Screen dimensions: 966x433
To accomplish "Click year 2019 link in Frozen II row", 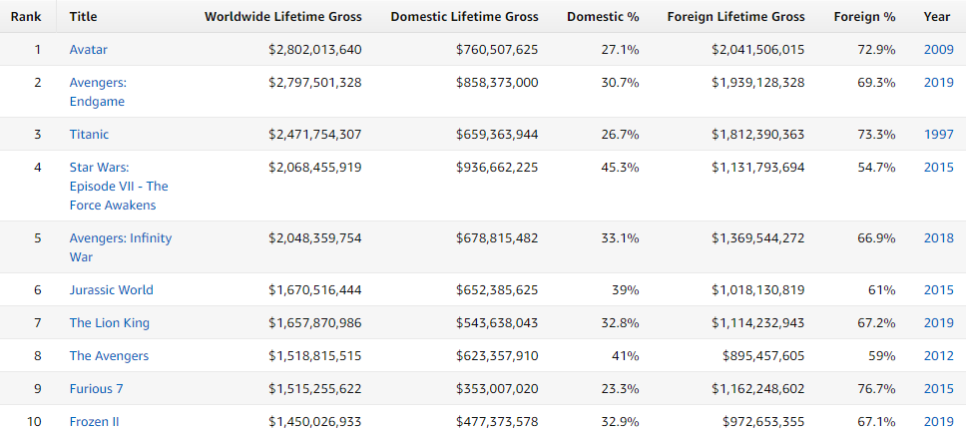I will 938,422.
